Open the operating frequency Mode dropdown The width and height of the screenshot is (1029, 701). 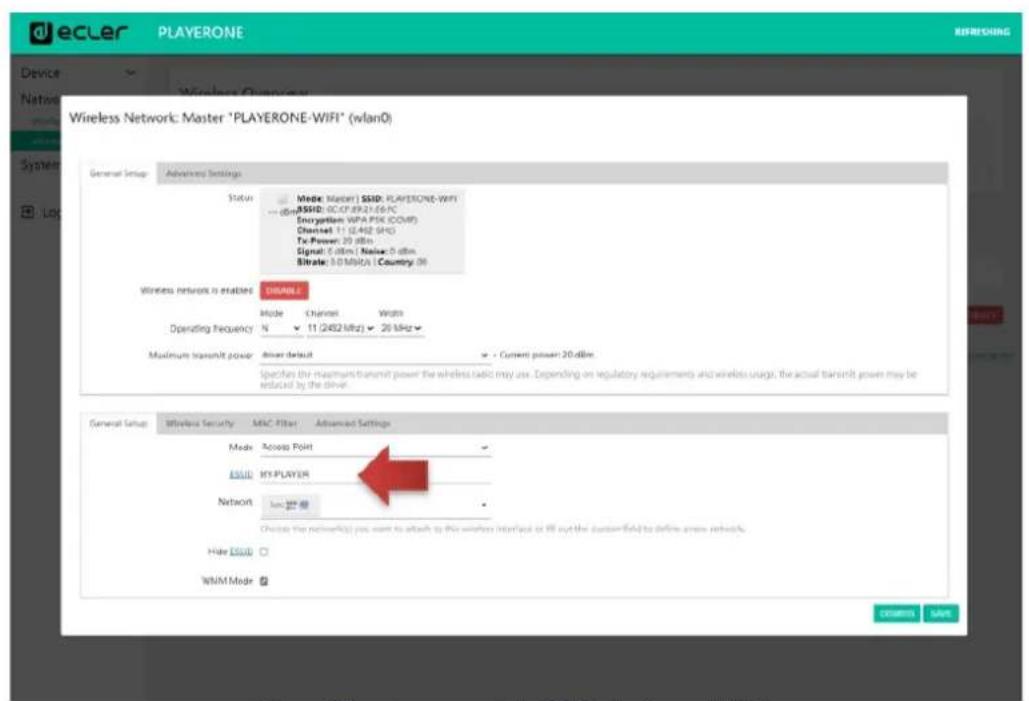(x=280, y=328)
